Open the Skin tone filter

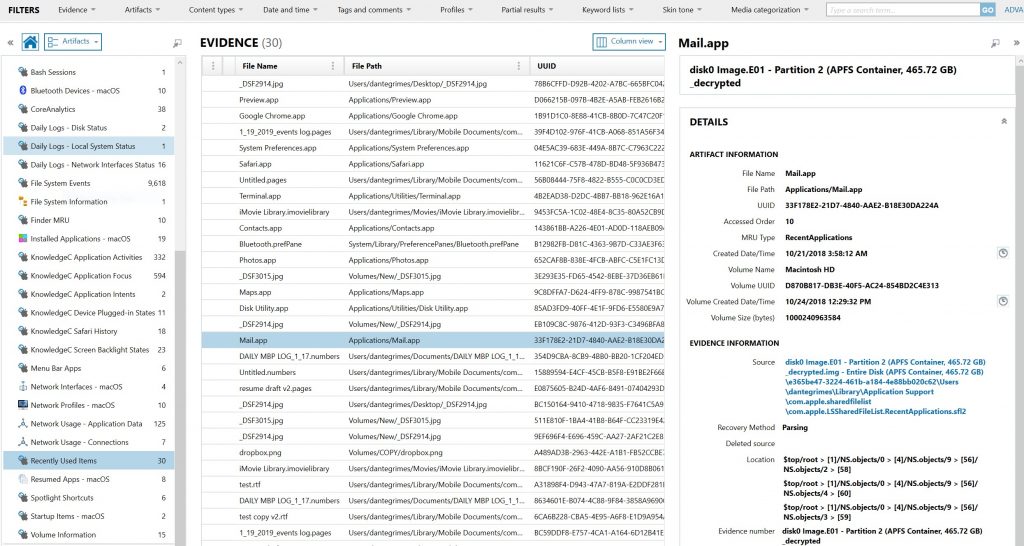[x=682, y=10]
